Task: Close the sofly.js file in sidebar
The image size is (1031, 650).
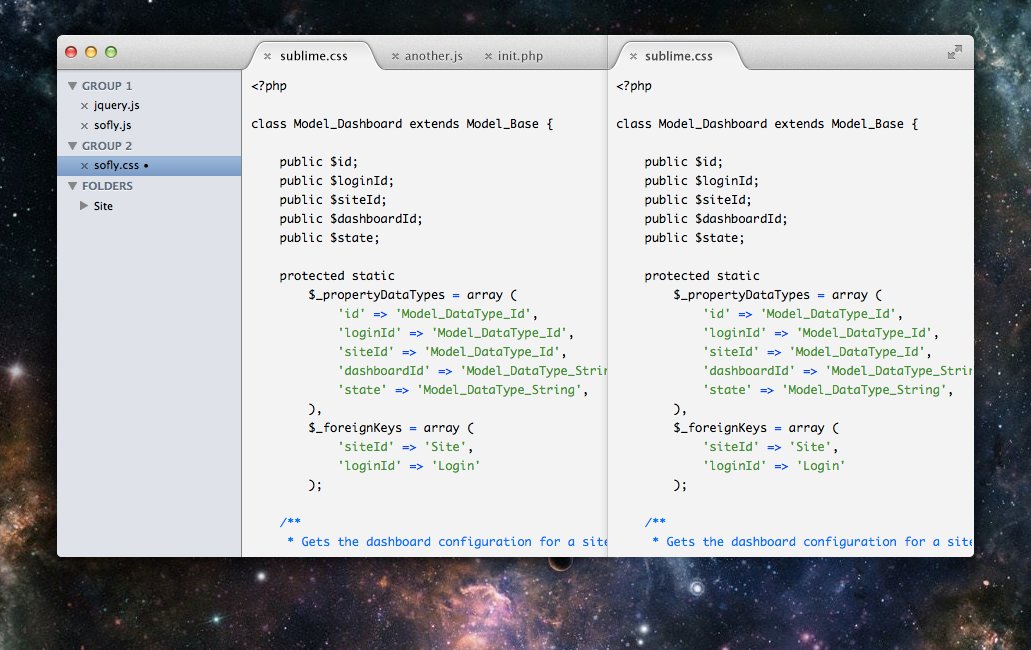Action: pos(84,126)
